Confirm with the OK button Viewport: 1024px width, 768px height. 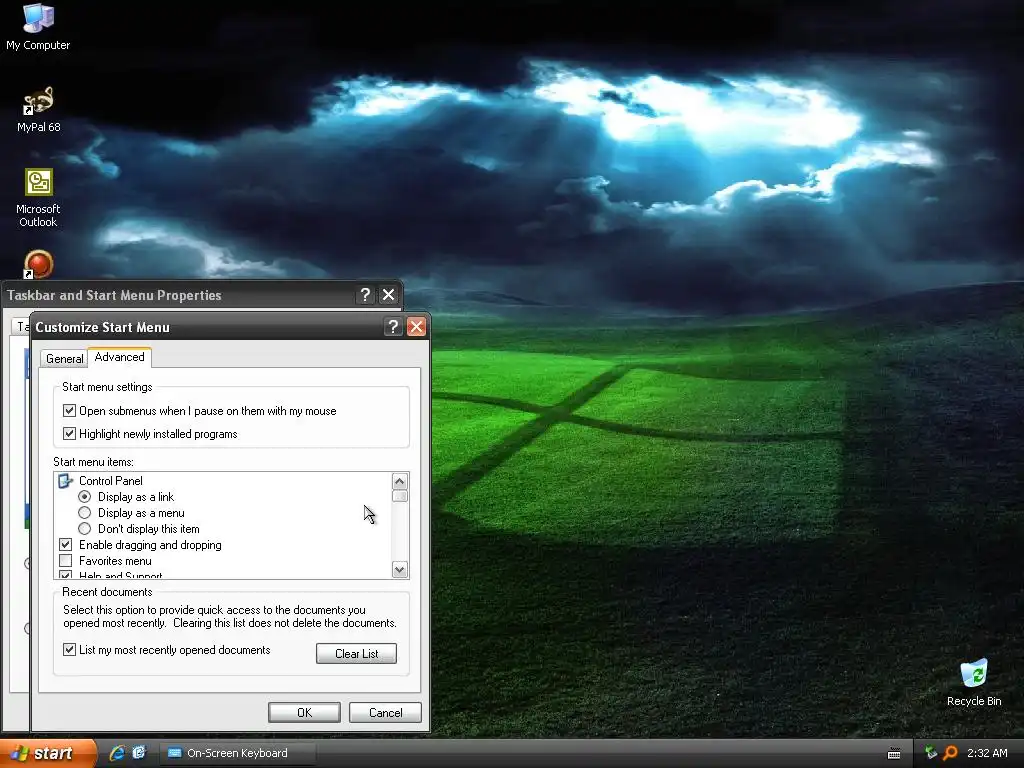(304, 712)
